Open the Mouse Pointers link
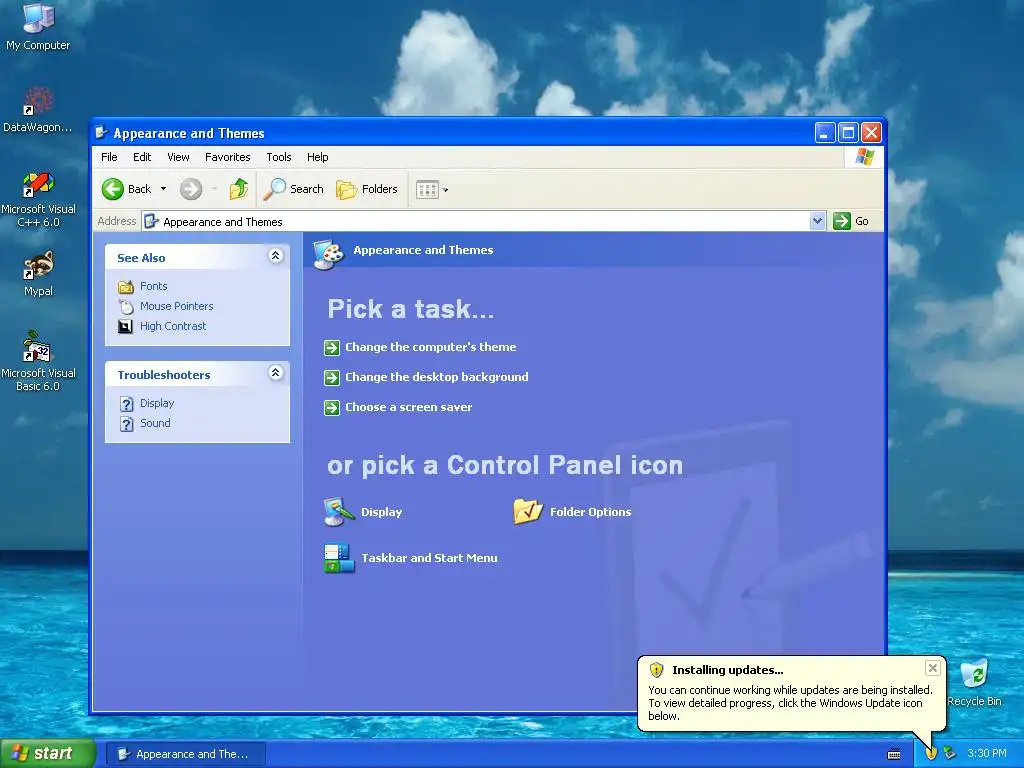The width and height of the screenshot is (1024, 768). tap(176, 306)
